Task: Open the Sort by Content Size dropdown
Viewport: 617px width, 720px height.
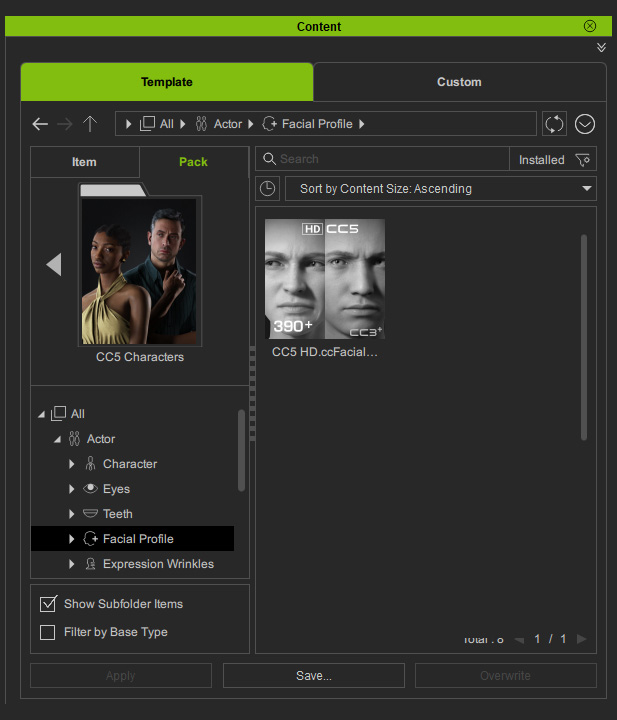Action: (441, 189)
